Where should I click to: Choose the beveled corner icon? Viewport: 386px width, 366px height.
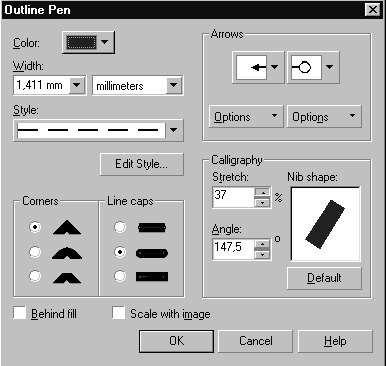click(67, 277)
